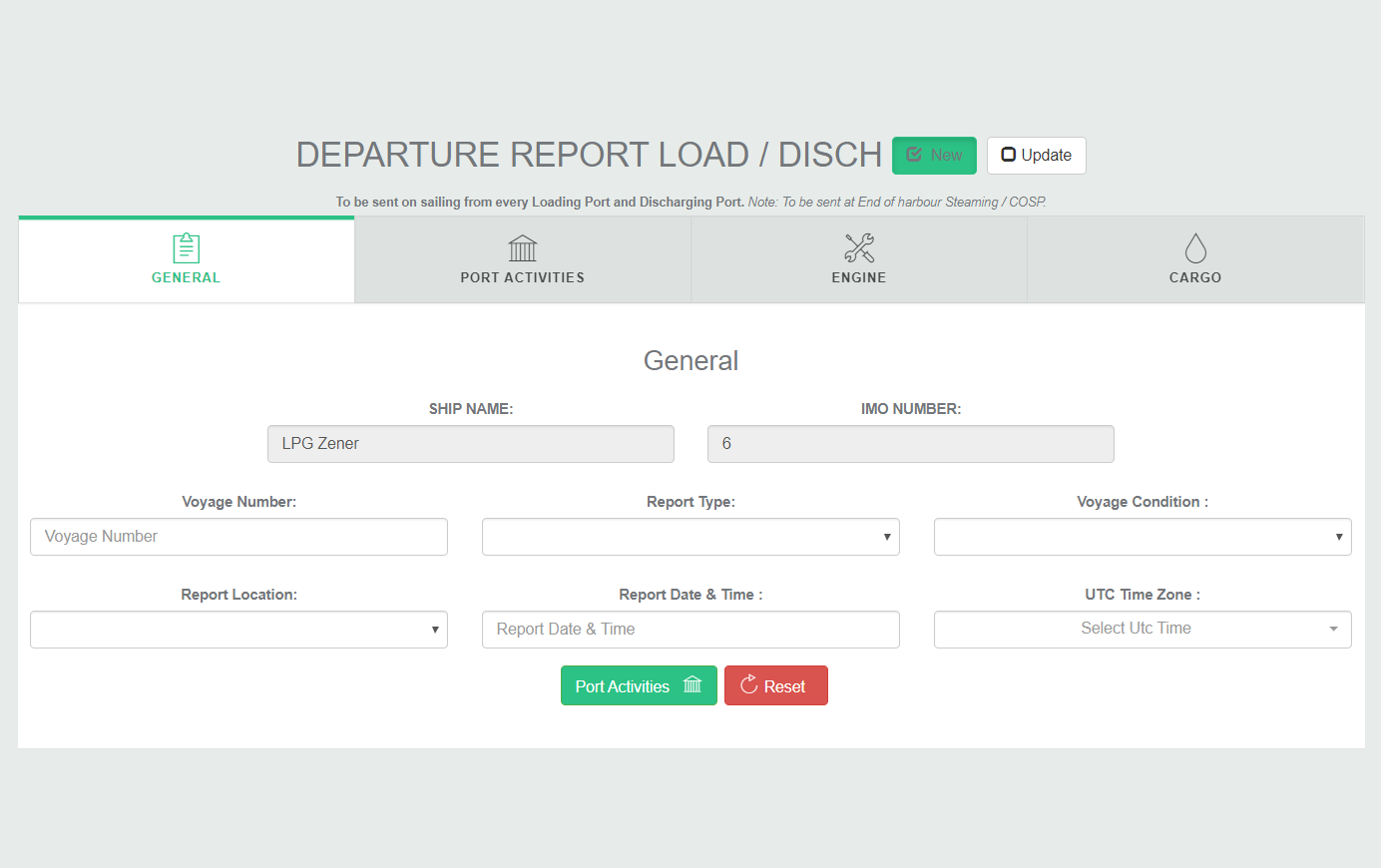Choose a zone in Select Utc Time

click(1142, 630)
